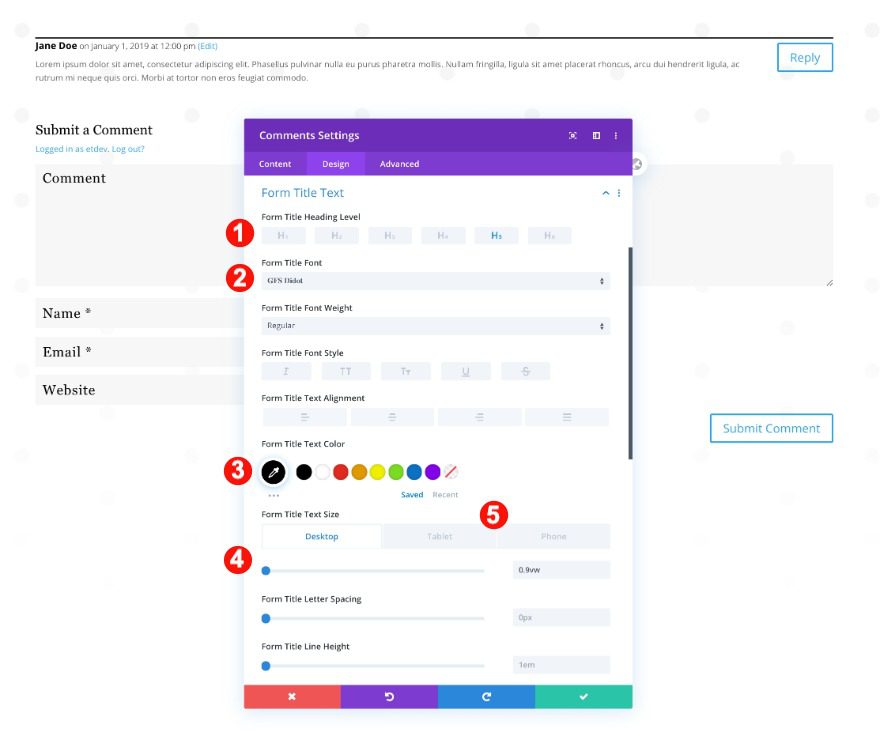Viewport: 880px width, 736px height.
Task: Open the Form Title Font Weight dropdown
Action: coord(436,326)
